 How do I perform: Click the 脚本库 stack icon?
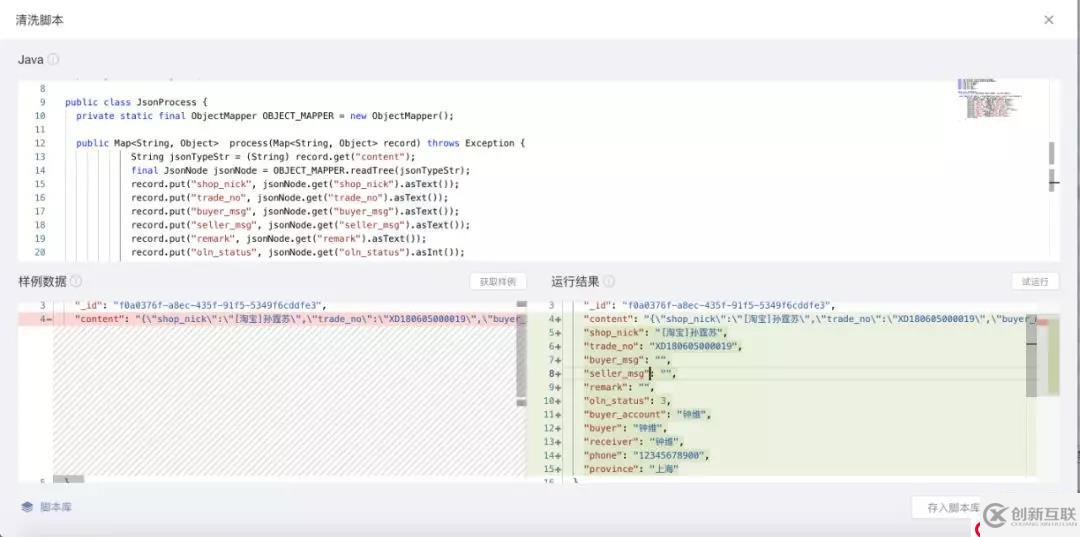pyautogui.click(x=27, y=507)
